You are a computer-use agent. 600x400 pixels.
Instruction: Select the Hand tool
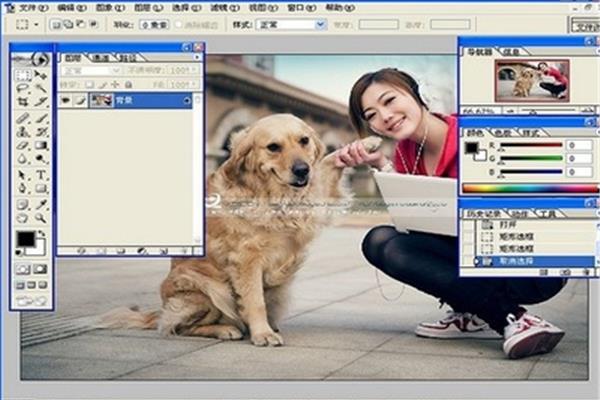point(23,218)
